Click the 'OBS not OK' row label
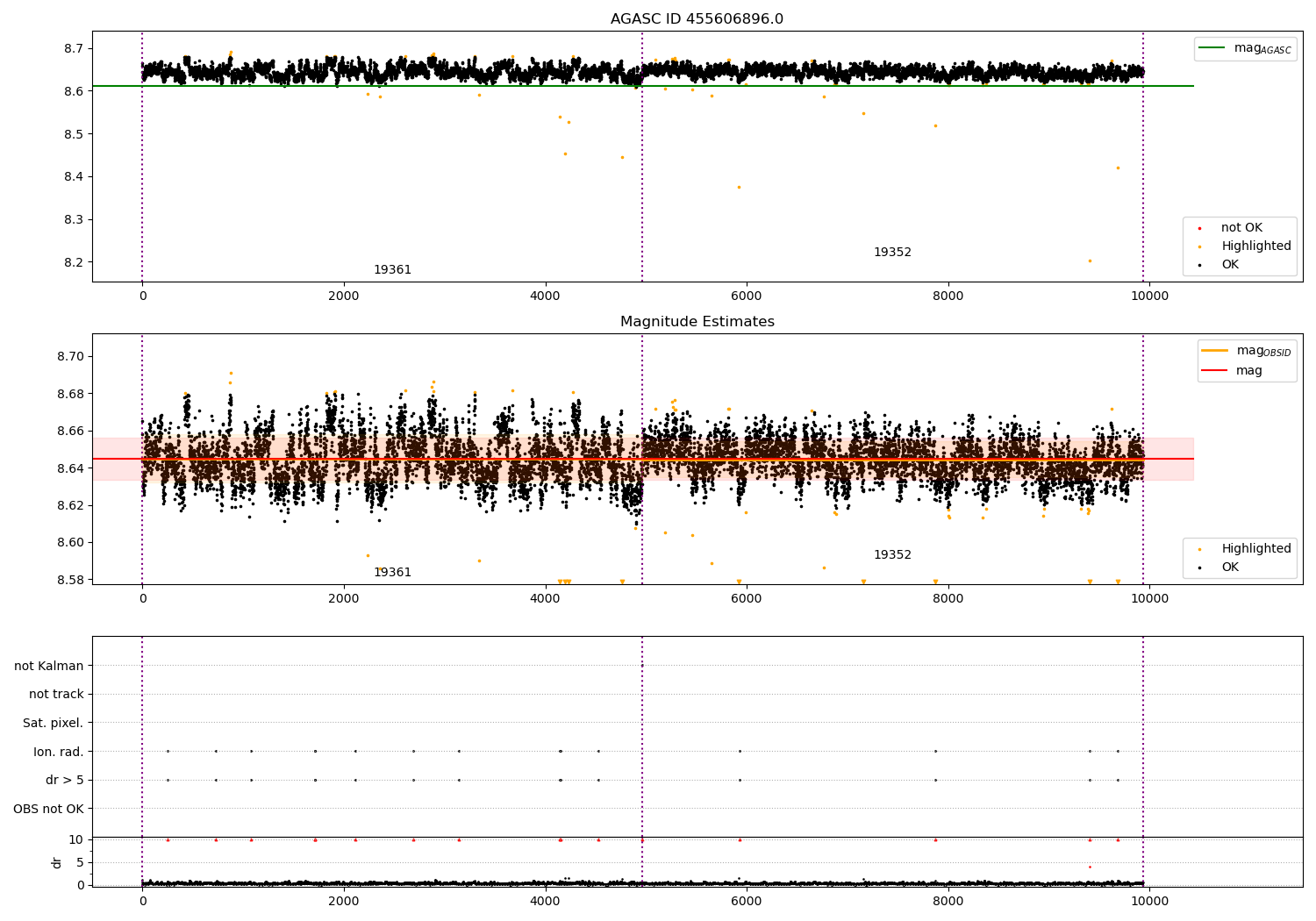 (48, 809)
